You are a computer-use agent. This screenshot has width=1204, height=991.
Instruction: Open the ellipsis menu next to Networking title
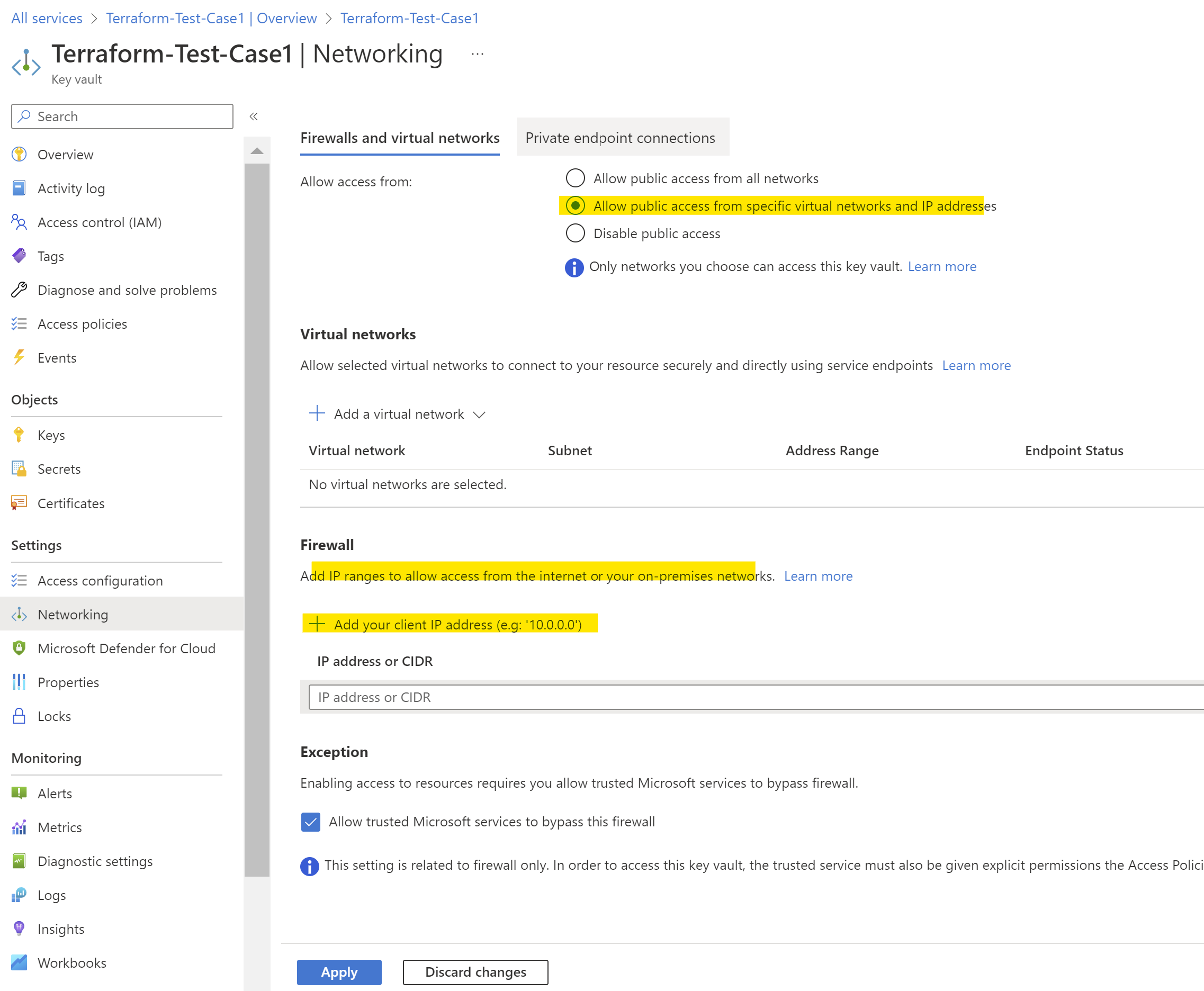pyautogui.click(x=477, y=53)
